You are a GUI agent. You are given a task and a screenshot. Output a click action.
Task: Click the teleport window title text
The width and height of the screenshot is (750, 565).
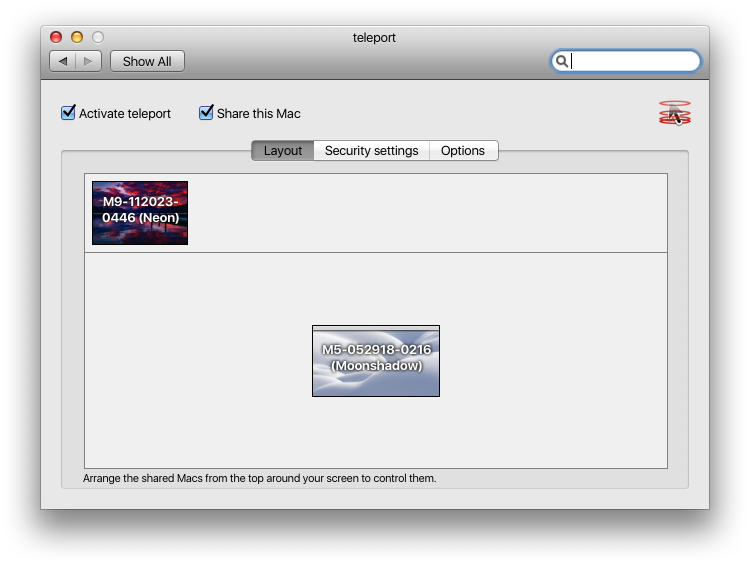pyautogui.click(x=375, y=38)
